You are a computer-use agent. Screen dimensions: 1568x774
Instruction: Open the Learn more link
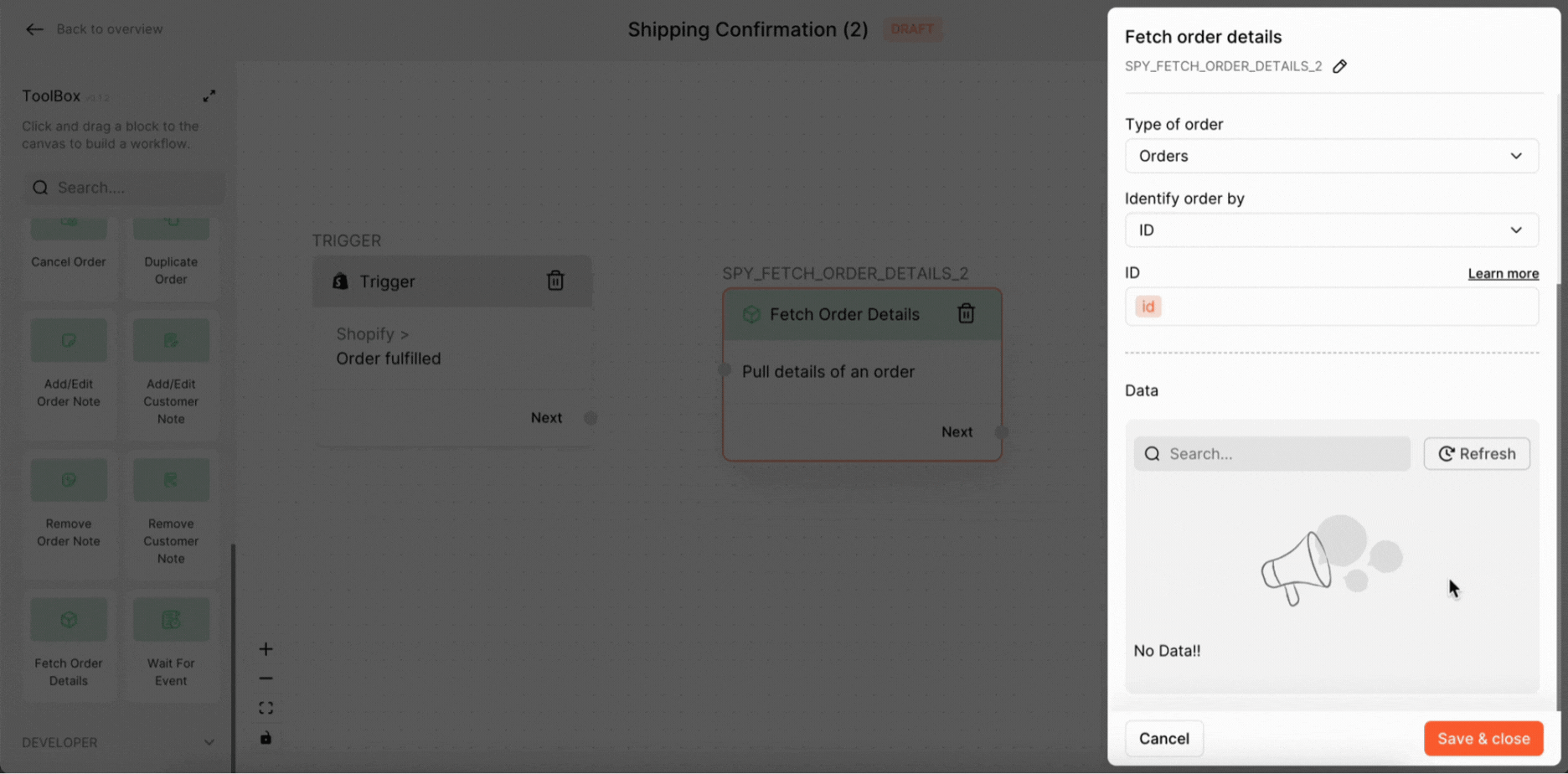[1503, 274]
